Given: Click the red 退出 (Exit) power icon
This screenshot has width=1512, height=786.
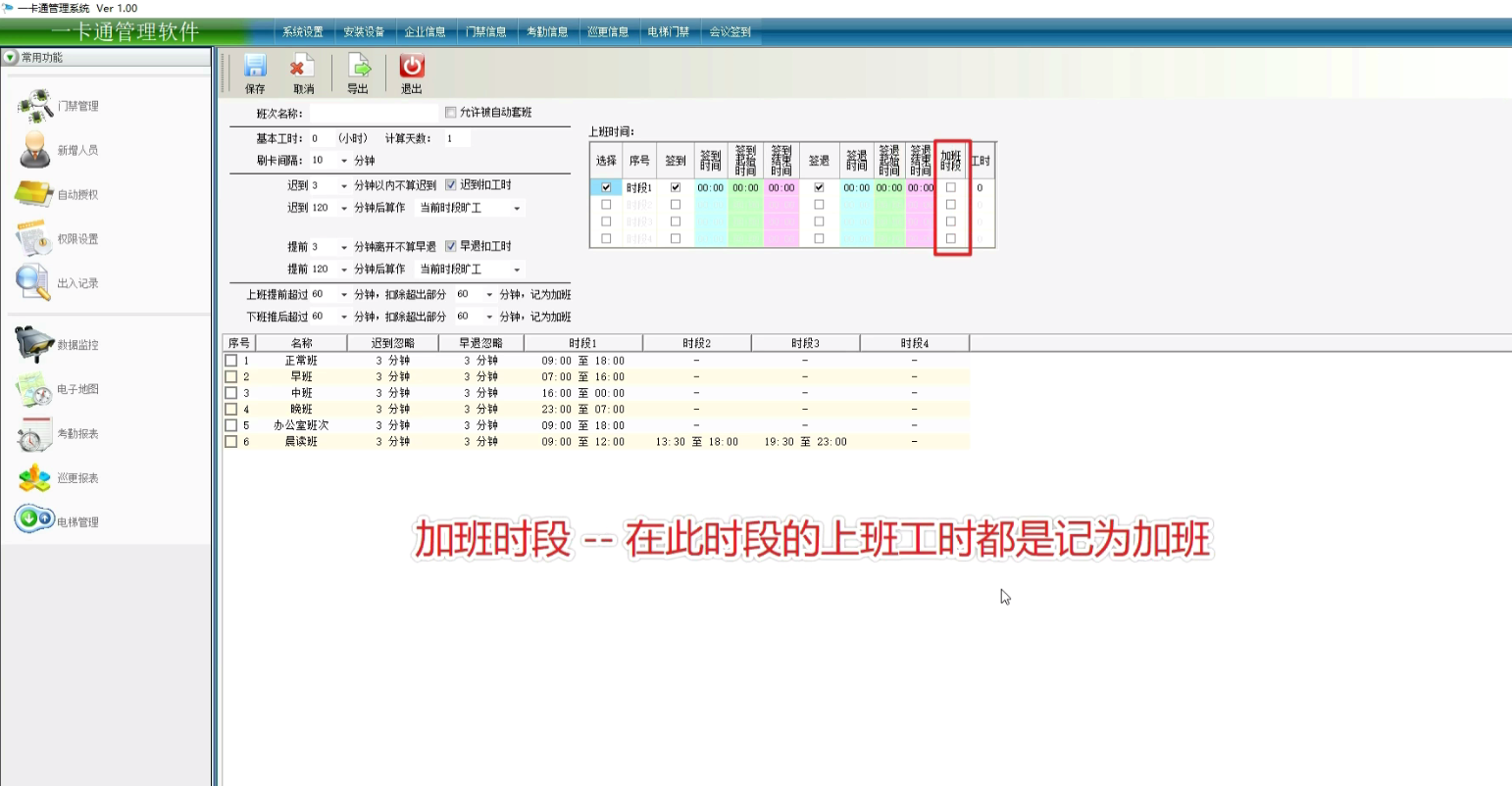Looking at the screenshot, I should coord(412,67).
